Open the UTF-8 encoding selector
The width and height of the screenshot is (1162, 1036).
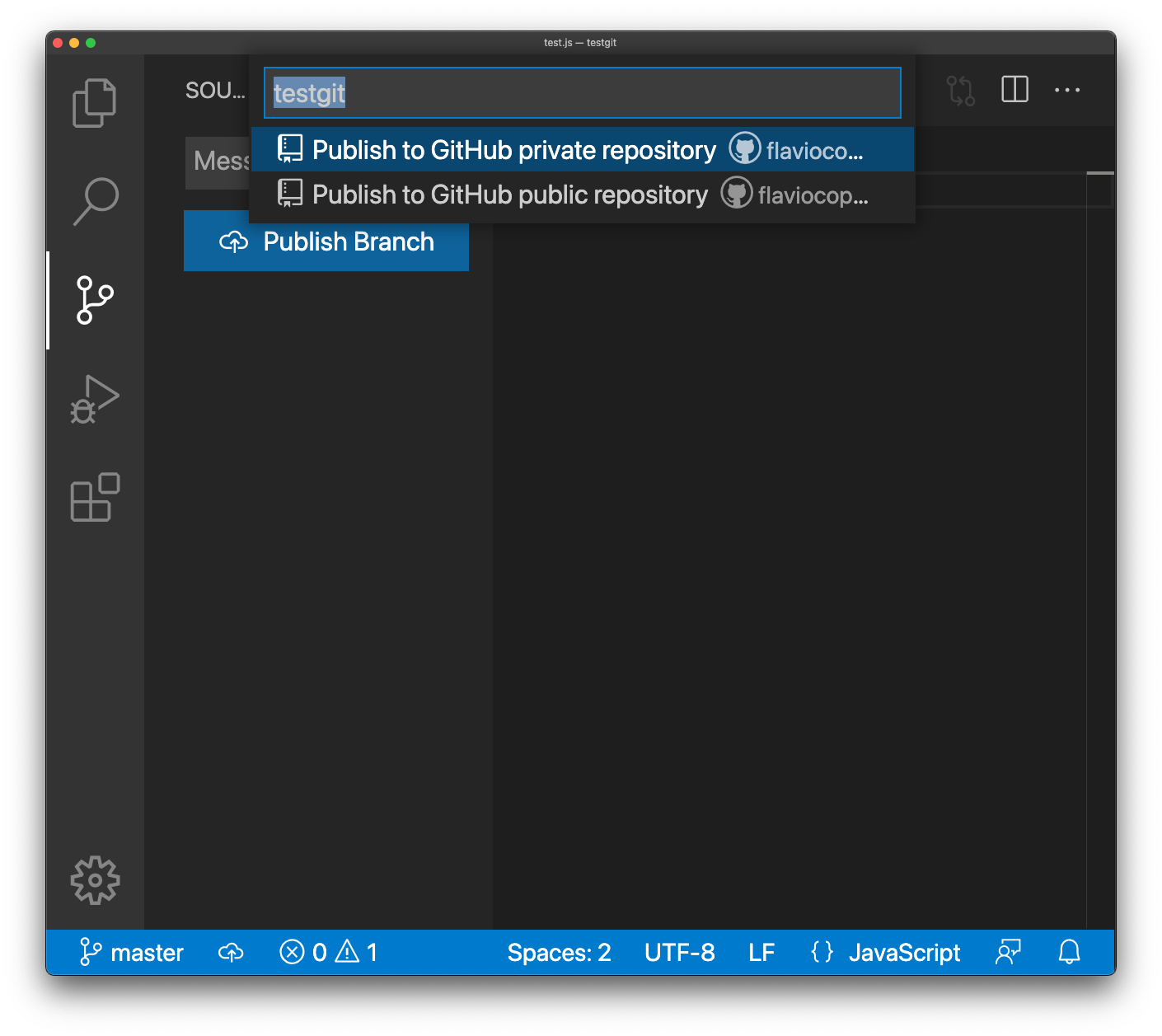(x=679, y=952)
